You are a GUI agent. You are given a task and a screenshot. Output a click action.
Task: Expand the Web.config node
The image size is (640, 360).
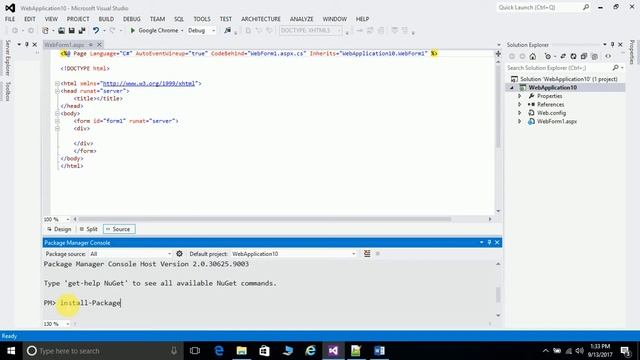pos(520,113)
